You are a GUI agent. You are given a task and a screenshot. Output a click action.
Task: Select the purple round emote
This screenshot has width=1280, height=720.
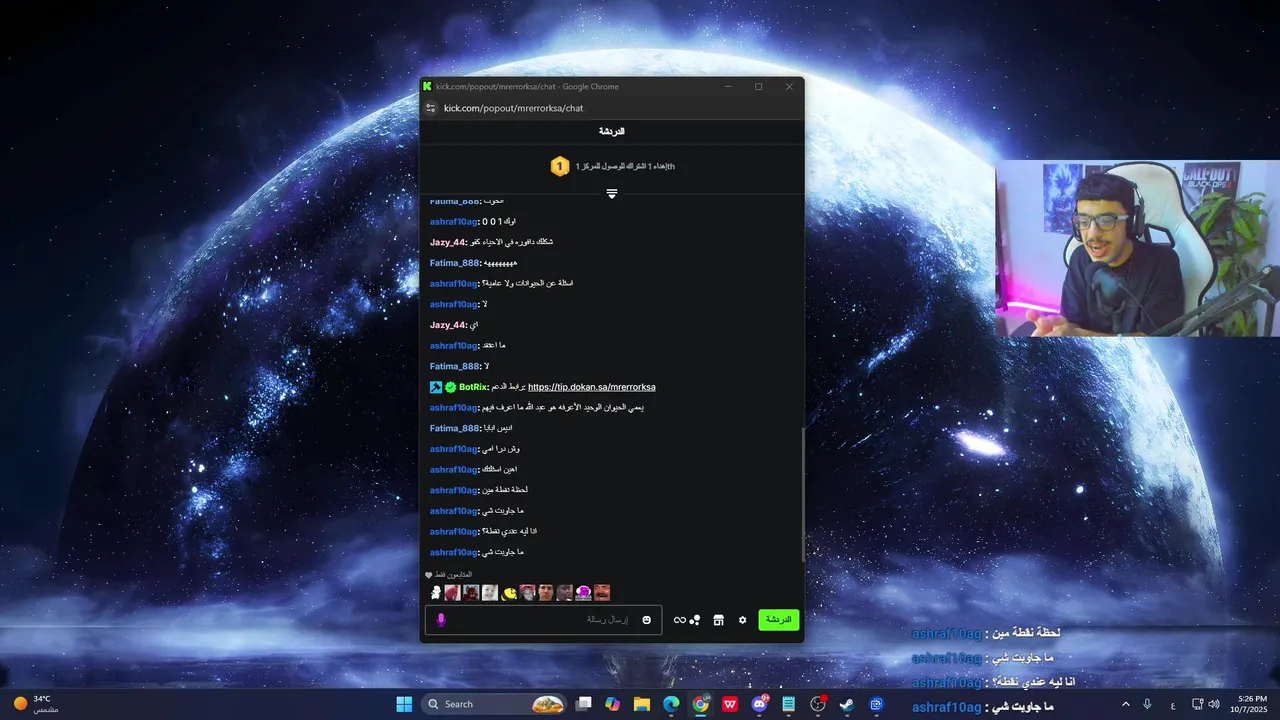584,593
